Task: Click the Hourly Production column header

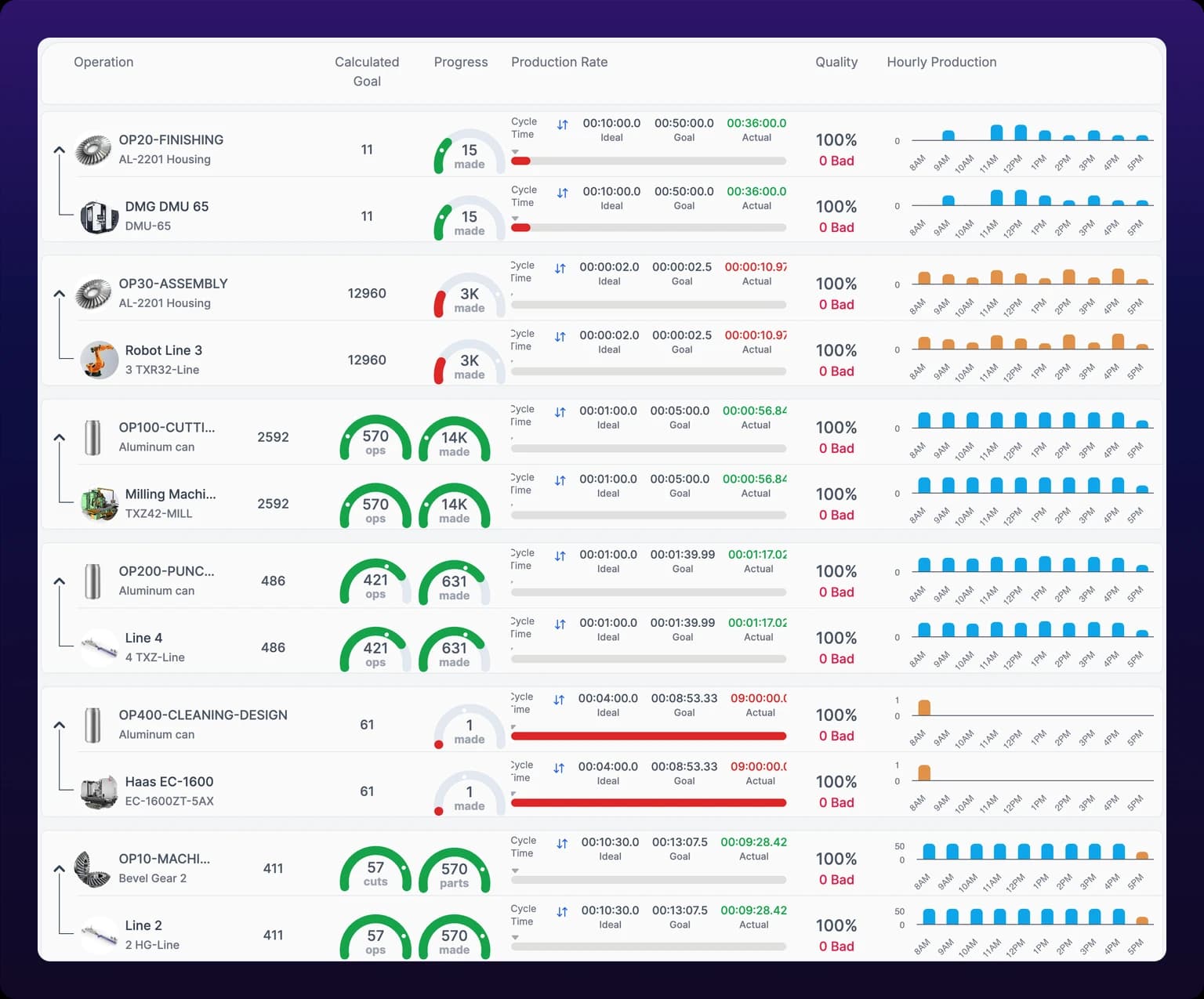Action: pos(941,62)
